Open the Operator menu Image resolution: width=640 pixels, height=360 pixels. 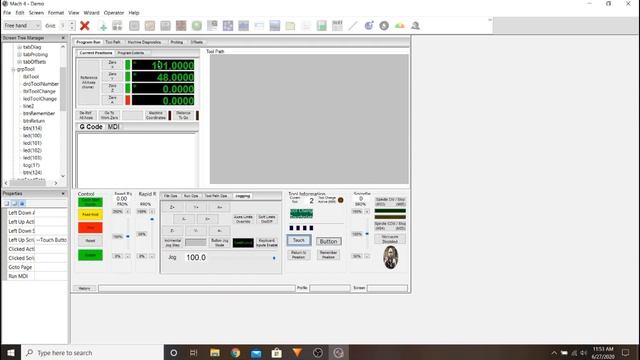point(113,13)
